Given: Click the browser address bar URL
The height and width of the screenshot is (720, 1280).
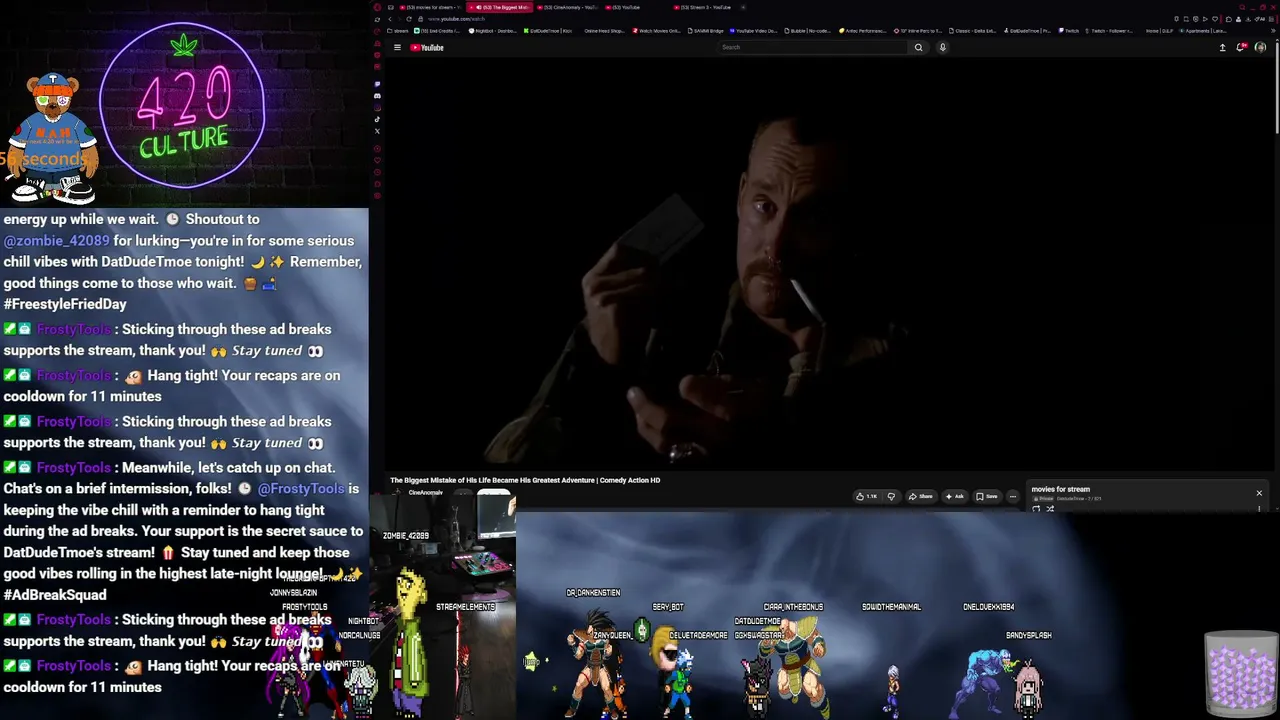Looking at the screenshot, I should coord(456,19).
